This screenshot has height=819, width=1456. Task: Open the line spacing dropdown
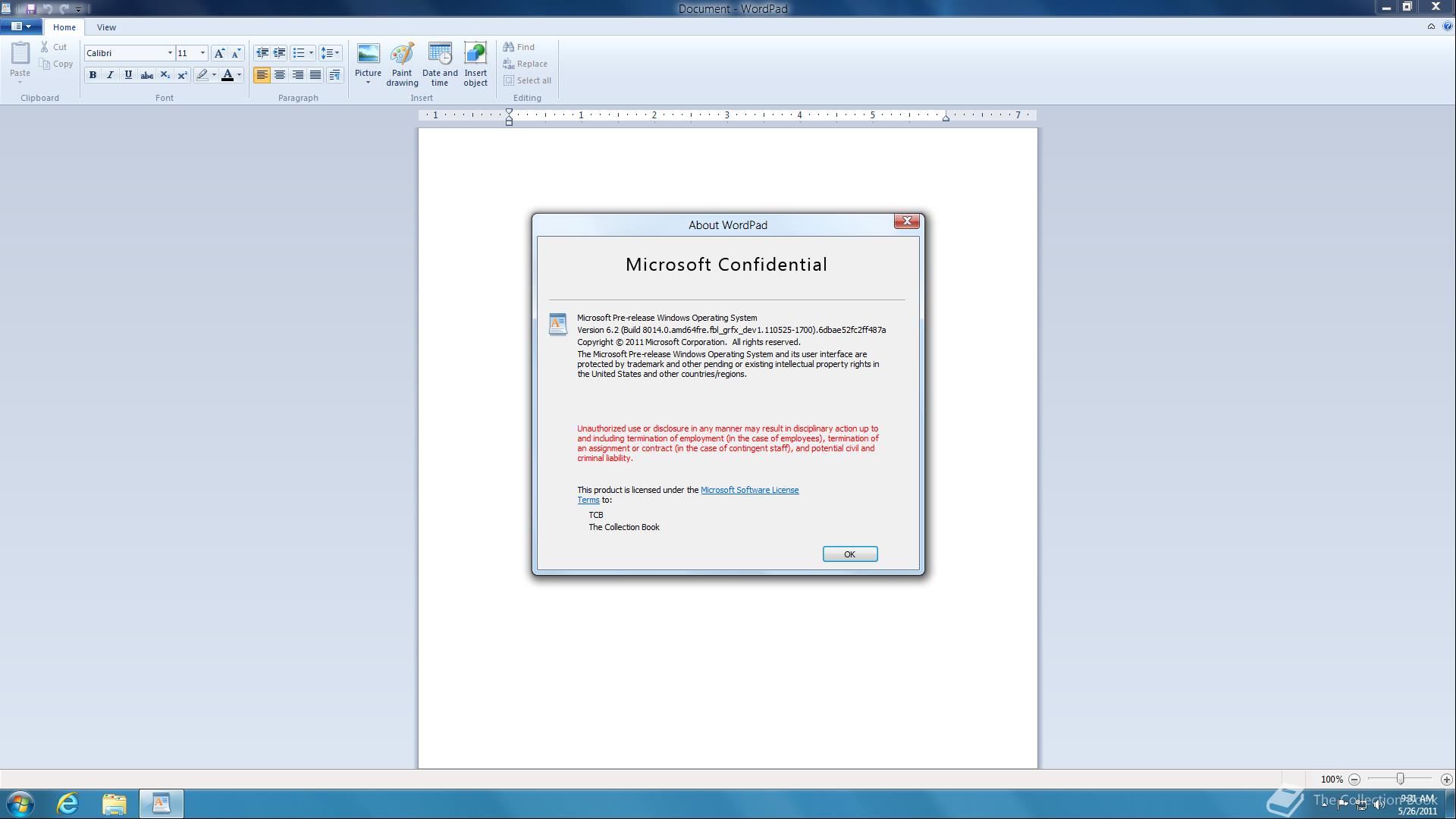330,53
